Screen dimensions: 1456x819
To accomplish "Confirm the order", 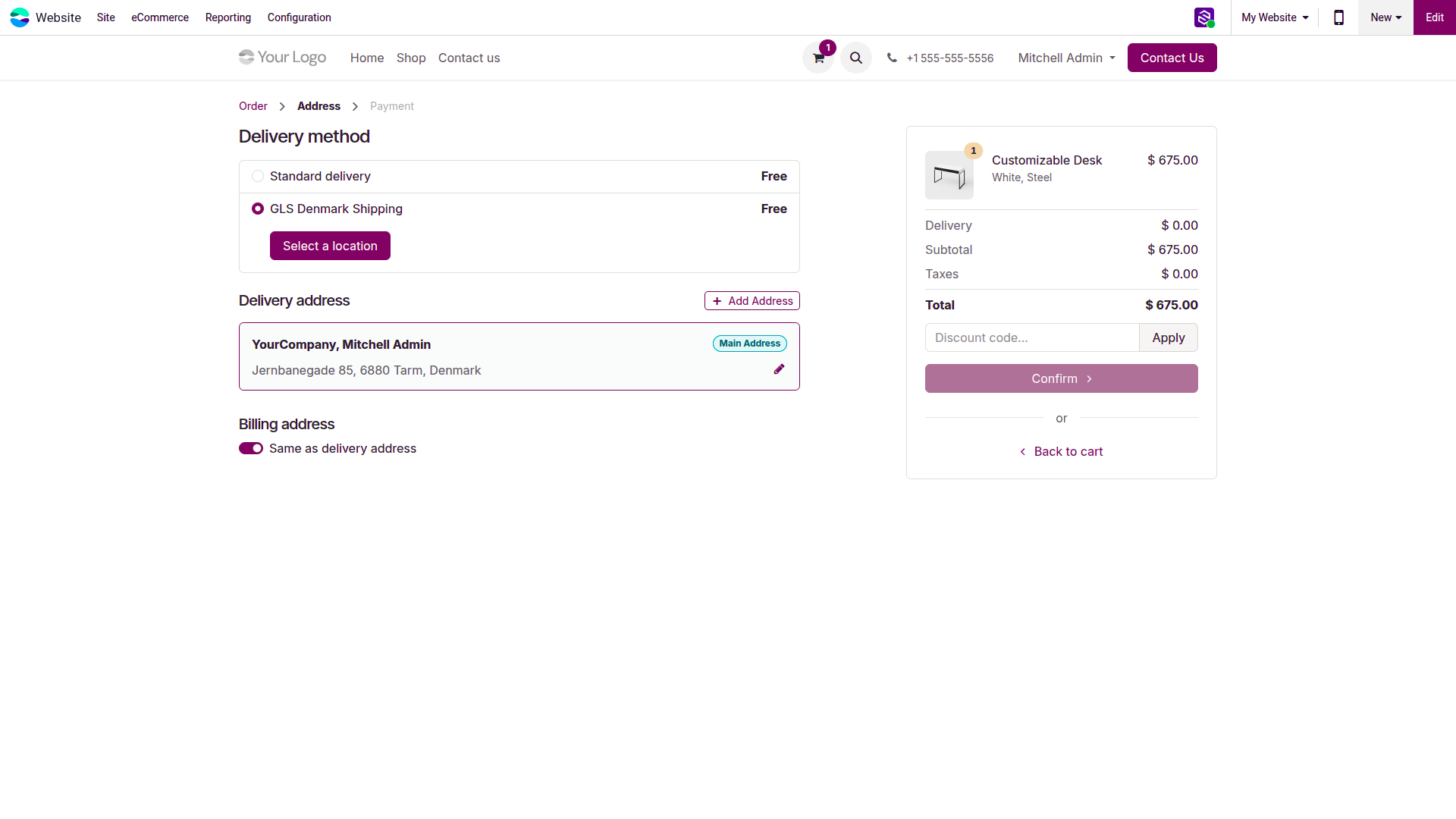I will point(1062,378).
